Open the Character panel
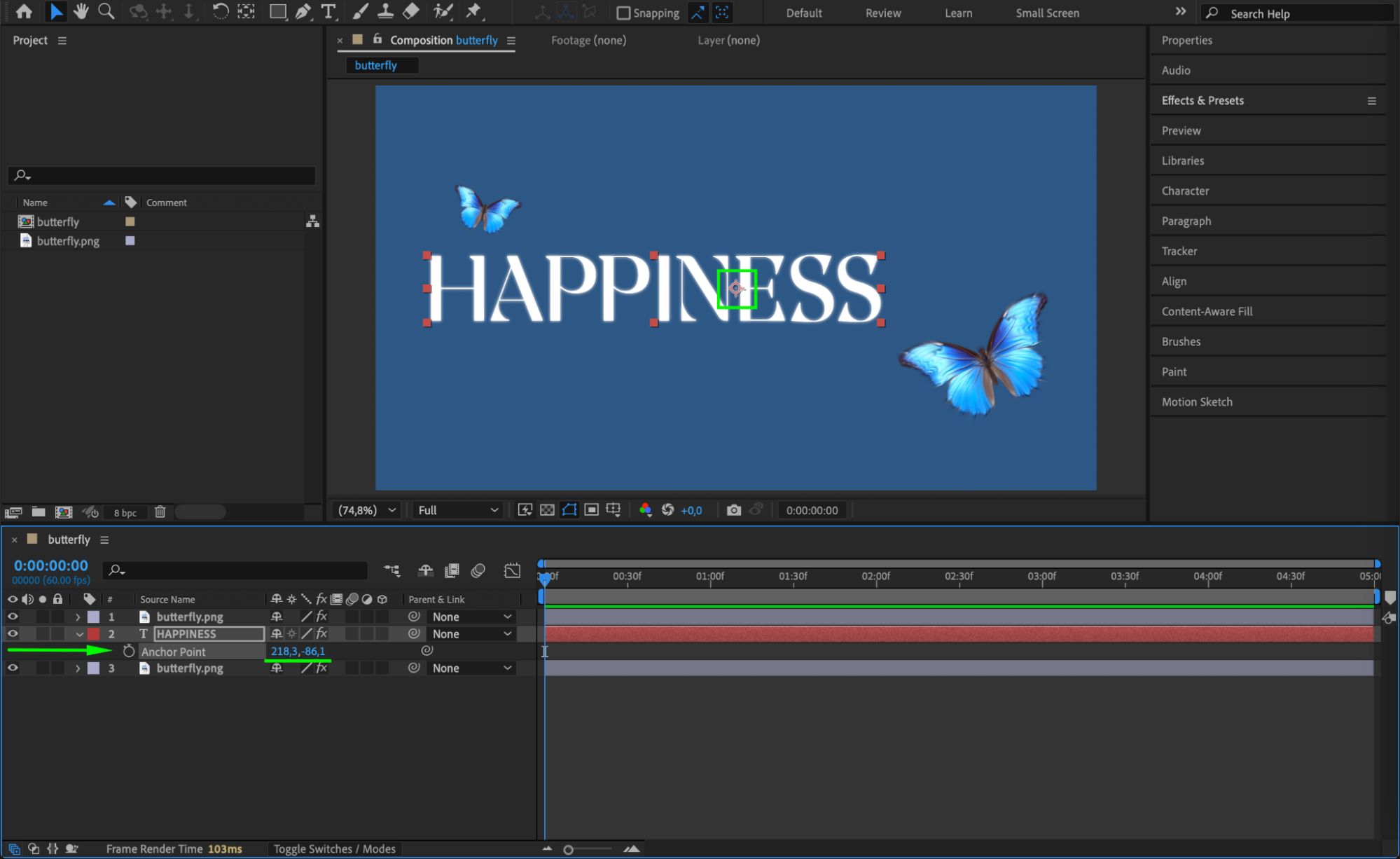The image size is (1400, 859). point(1185,191)
